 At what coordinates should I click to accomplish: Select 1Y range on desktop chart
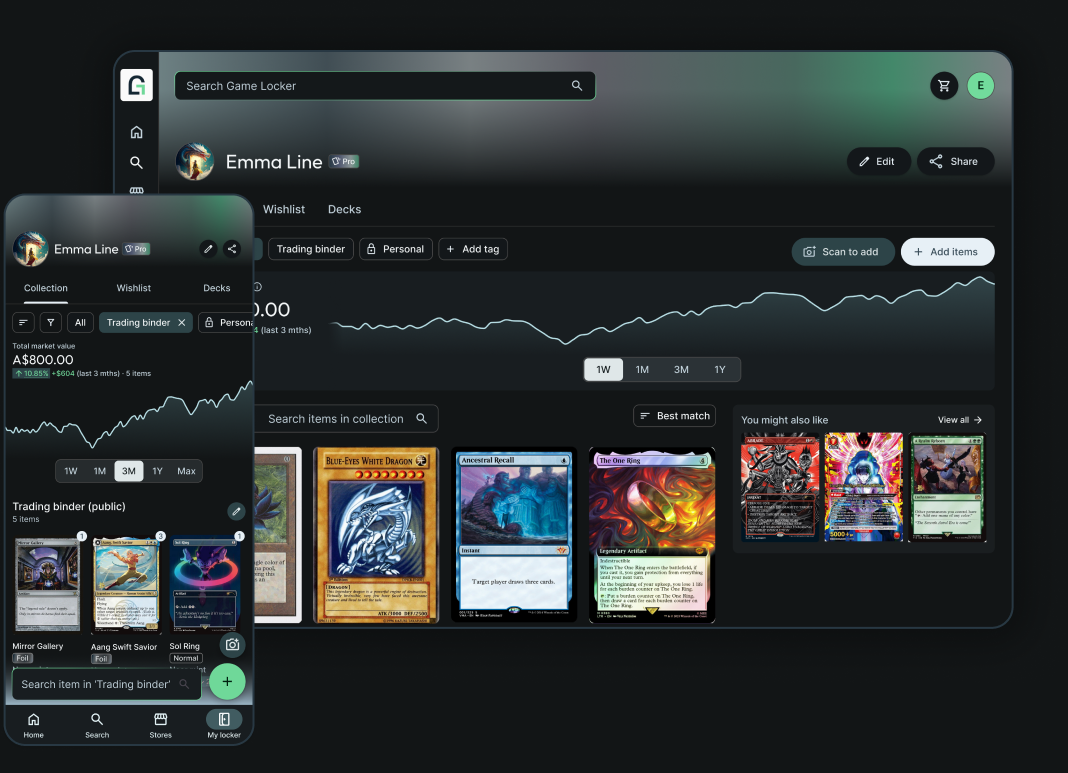coord(720,369)
